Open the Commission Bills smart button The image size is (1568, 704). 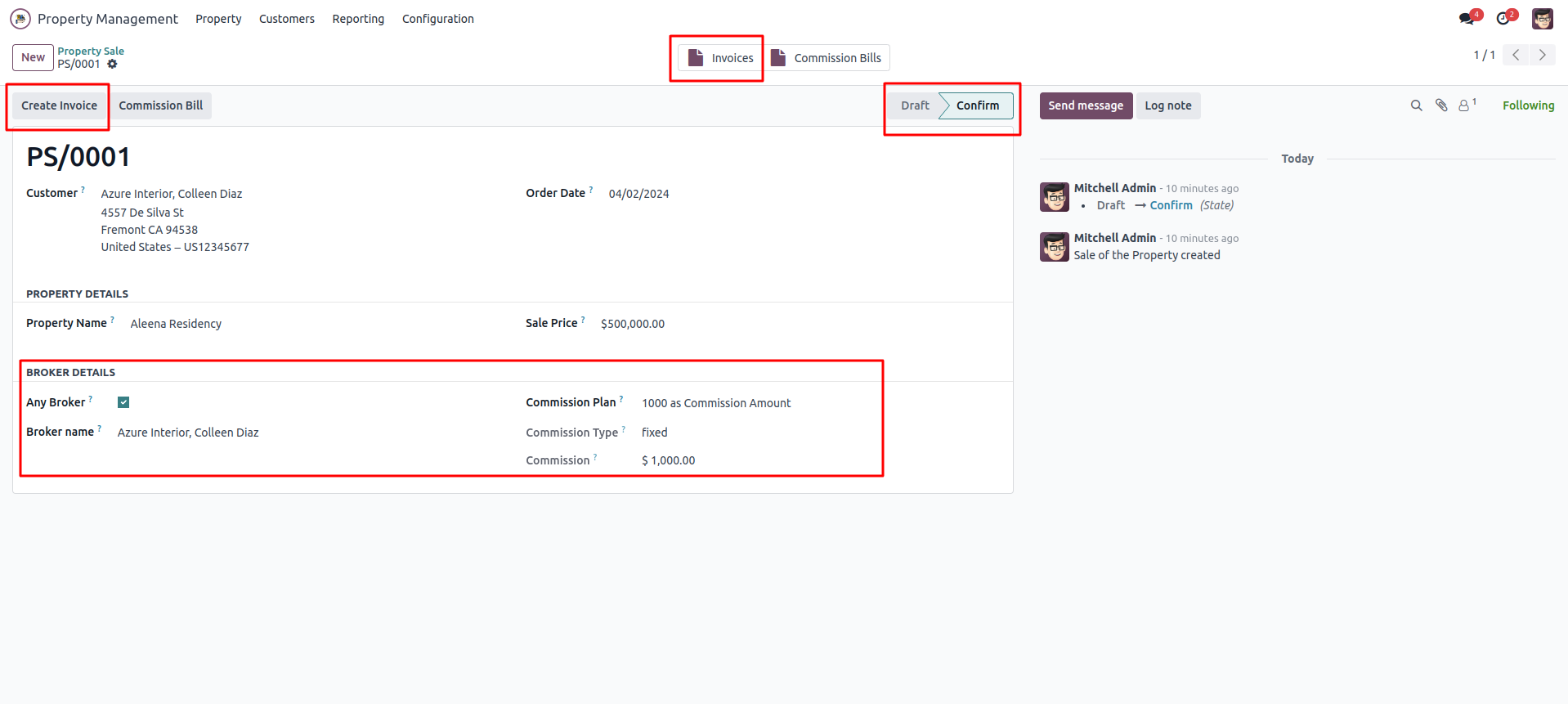point(827,58)
